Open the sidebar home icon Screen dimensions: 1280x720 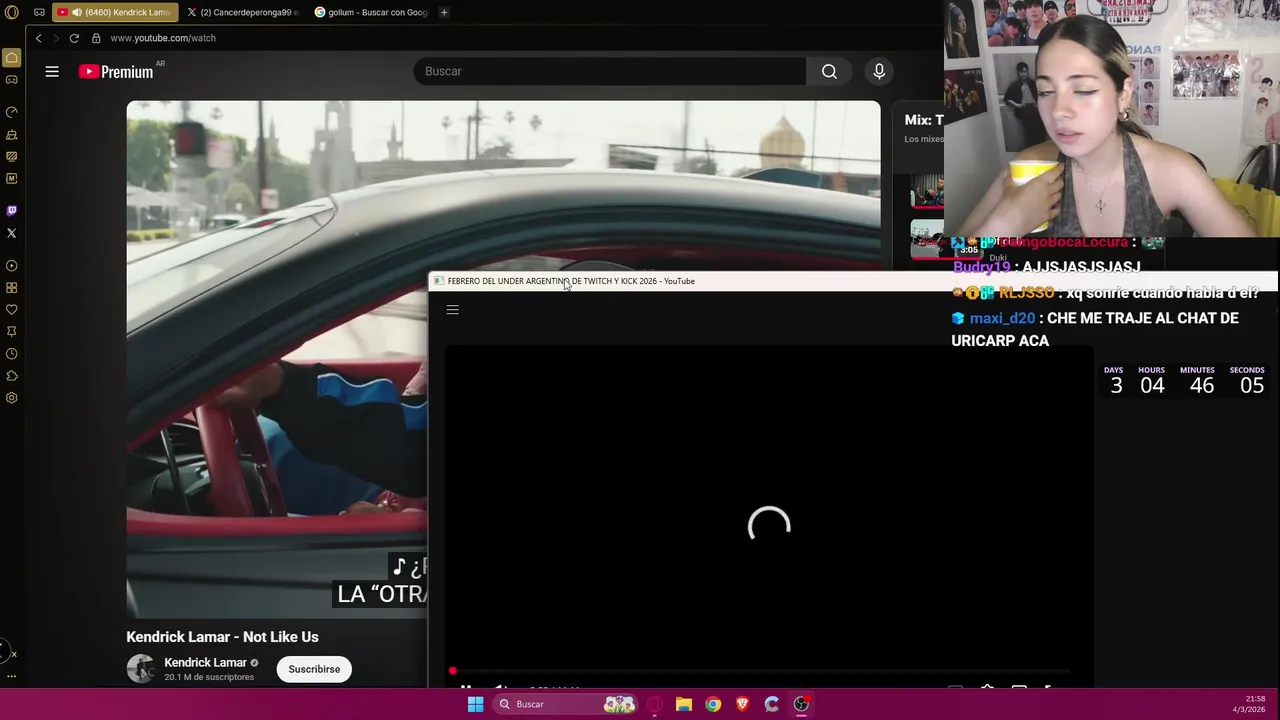click(x=12, y=58)
